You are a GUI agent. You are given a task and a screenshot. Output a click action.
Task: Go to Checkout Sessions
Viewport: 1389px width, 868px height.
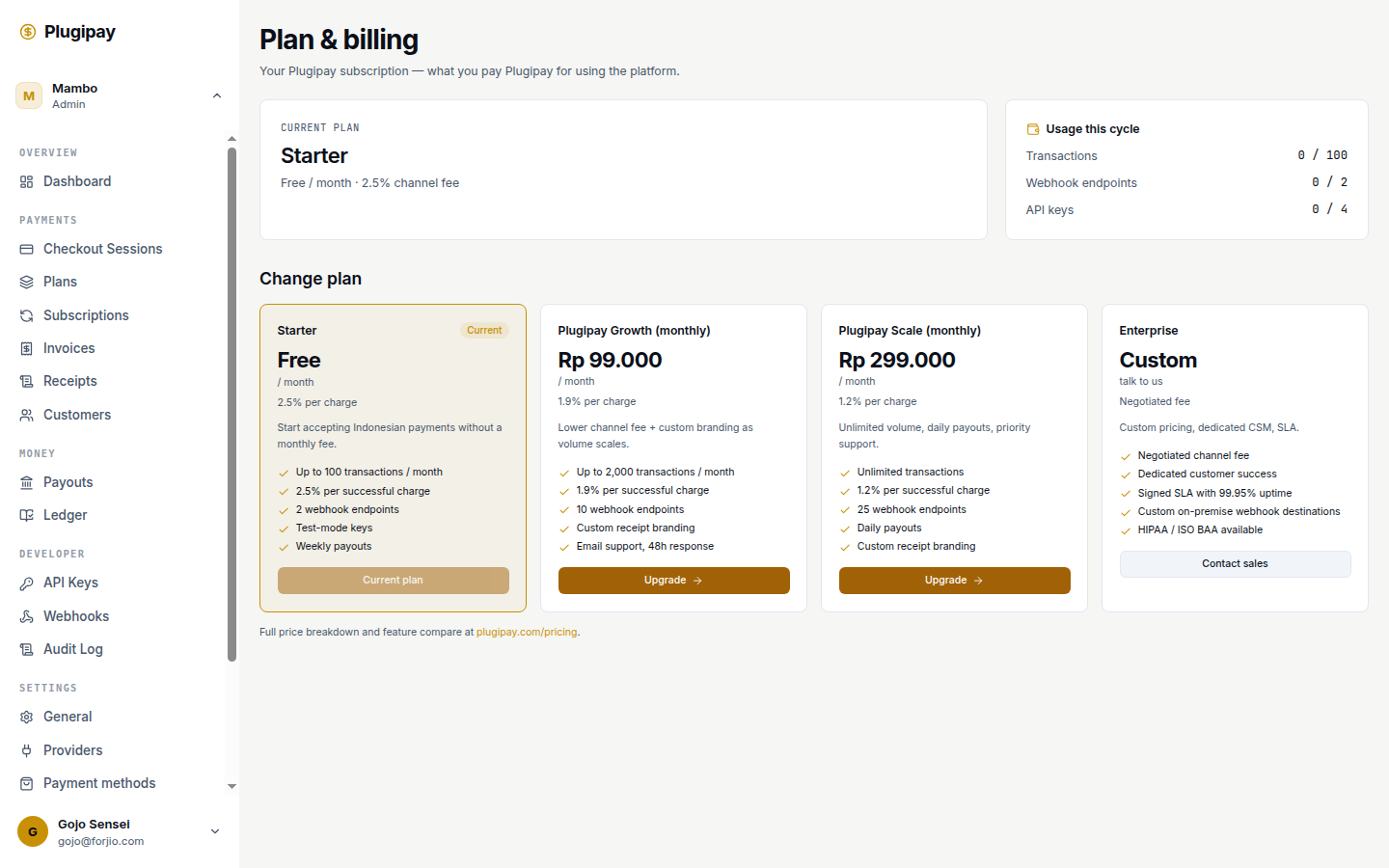pyautogui.click(x=103, y=249)
